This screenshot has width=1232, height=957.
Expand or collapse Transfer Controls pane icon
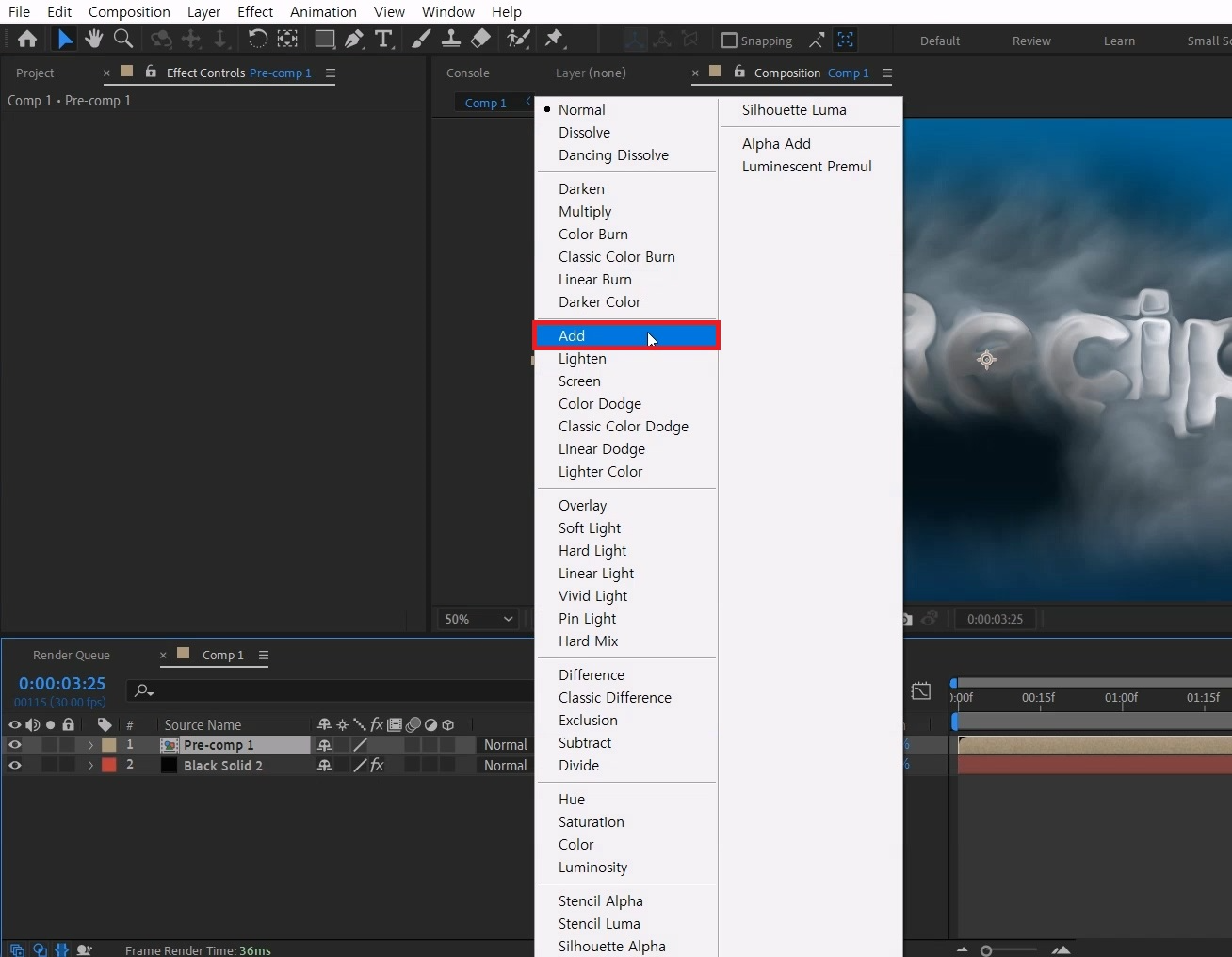40,949
